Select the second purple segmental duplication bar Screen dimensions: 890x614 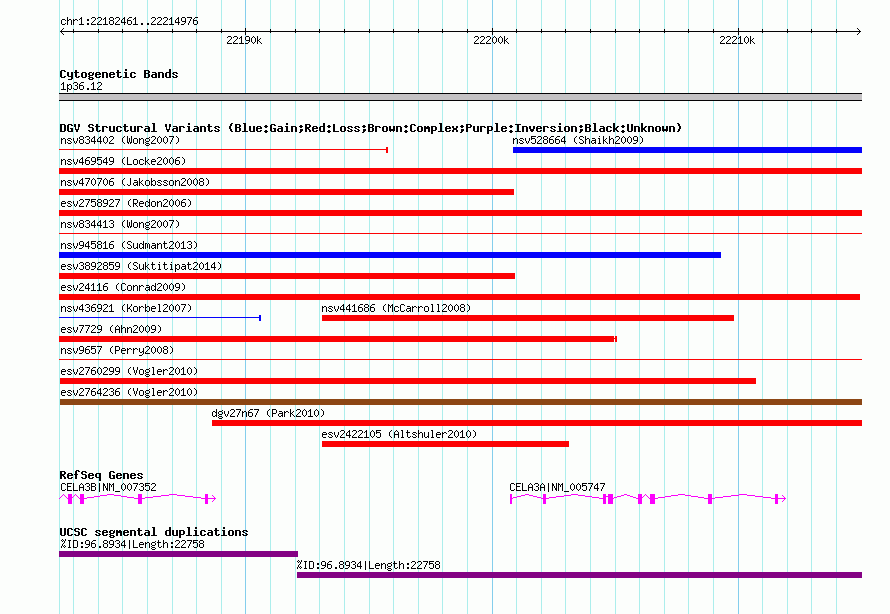(x=580, y=575)
